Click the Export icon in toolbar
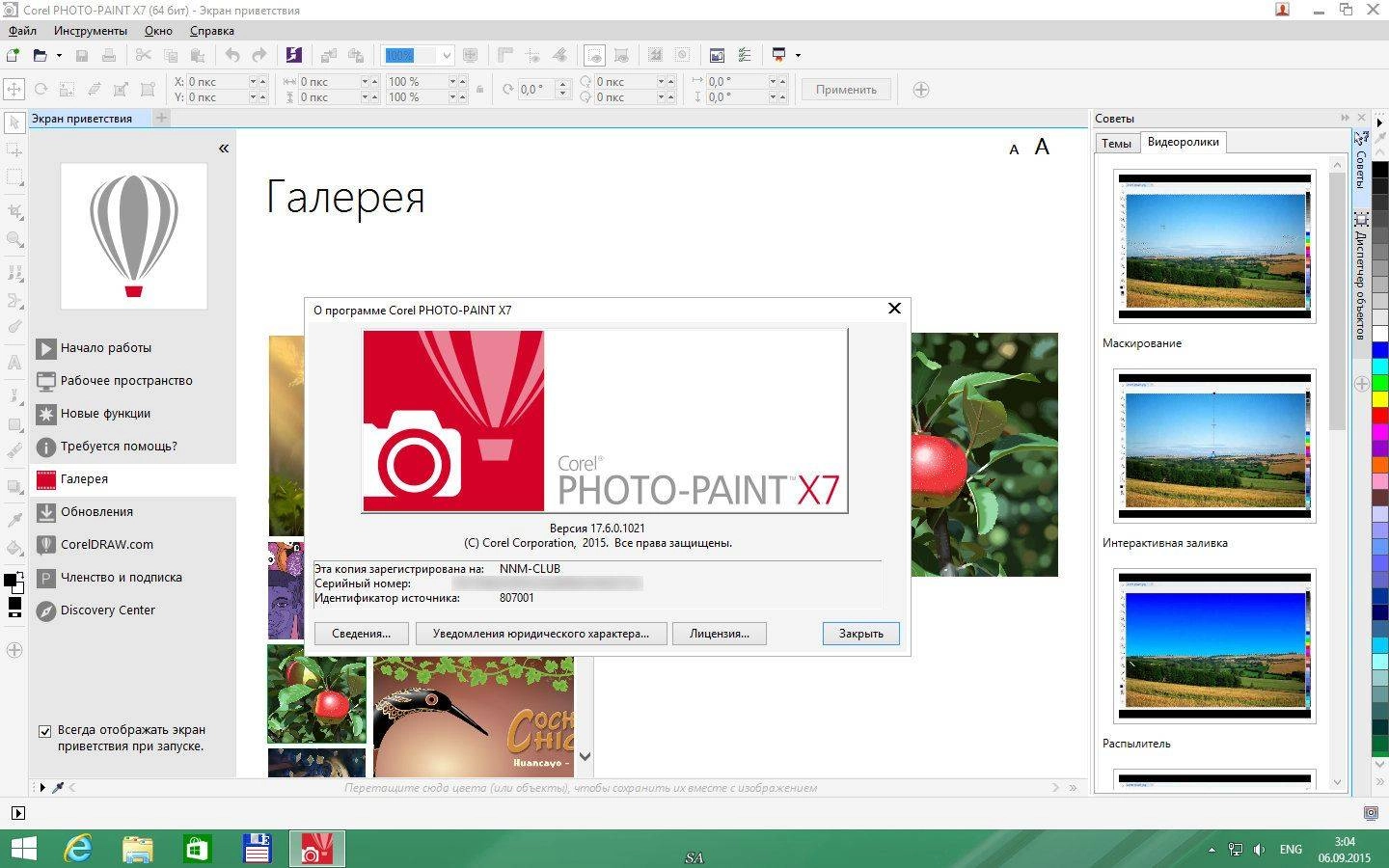The image size is (1389, 868). click(356, 55)
